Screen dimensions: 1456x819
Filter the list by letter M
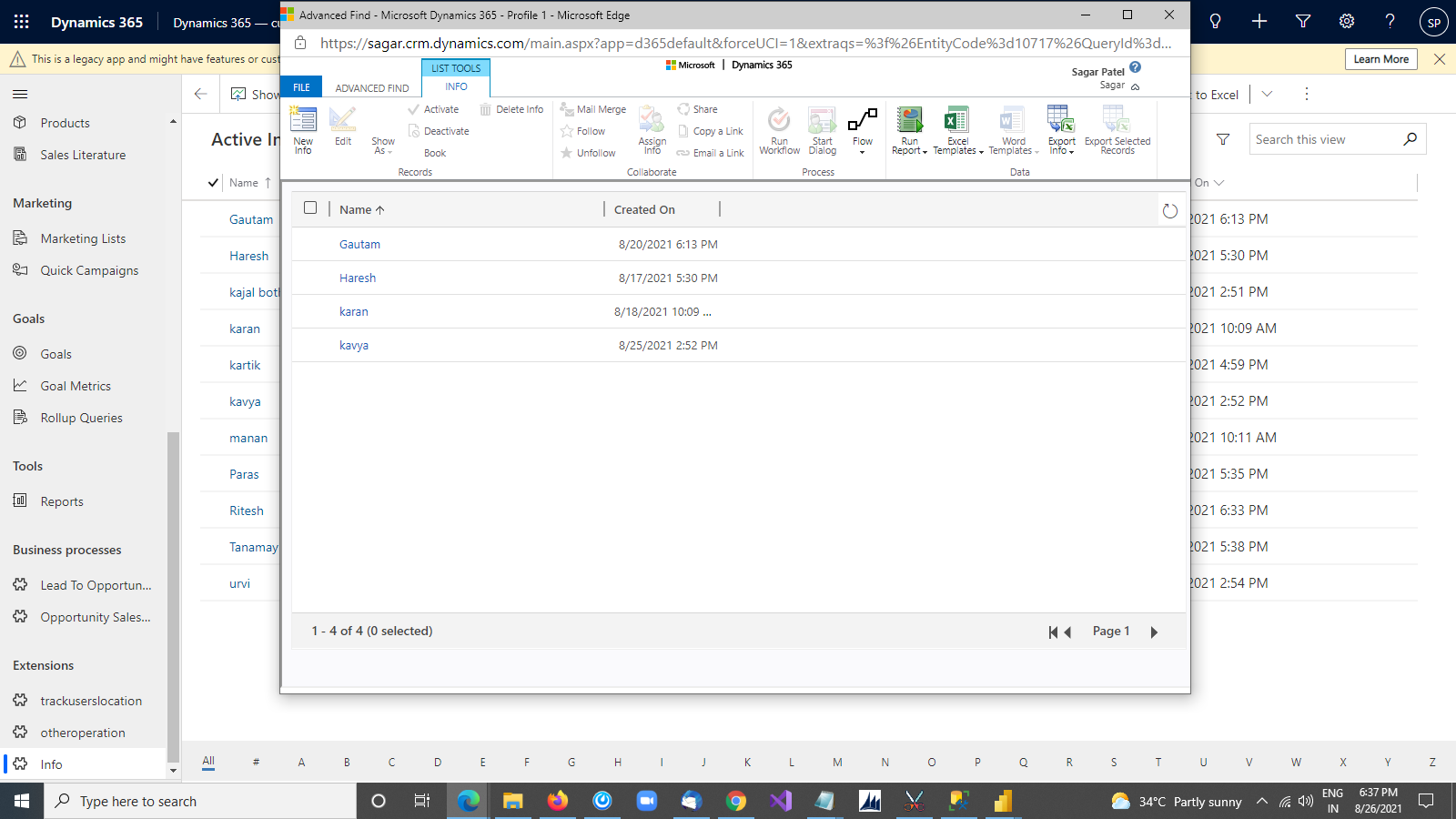coord(837,763)
